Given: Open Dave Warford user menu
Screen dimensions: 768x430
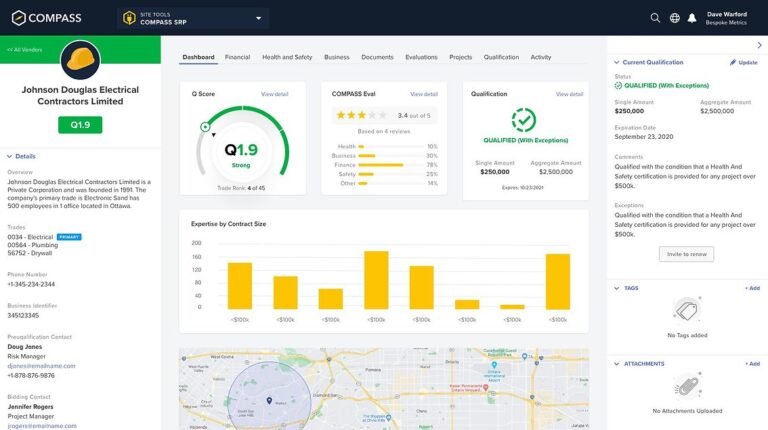Looking at the screenshot, I should [x=726, y=18].
